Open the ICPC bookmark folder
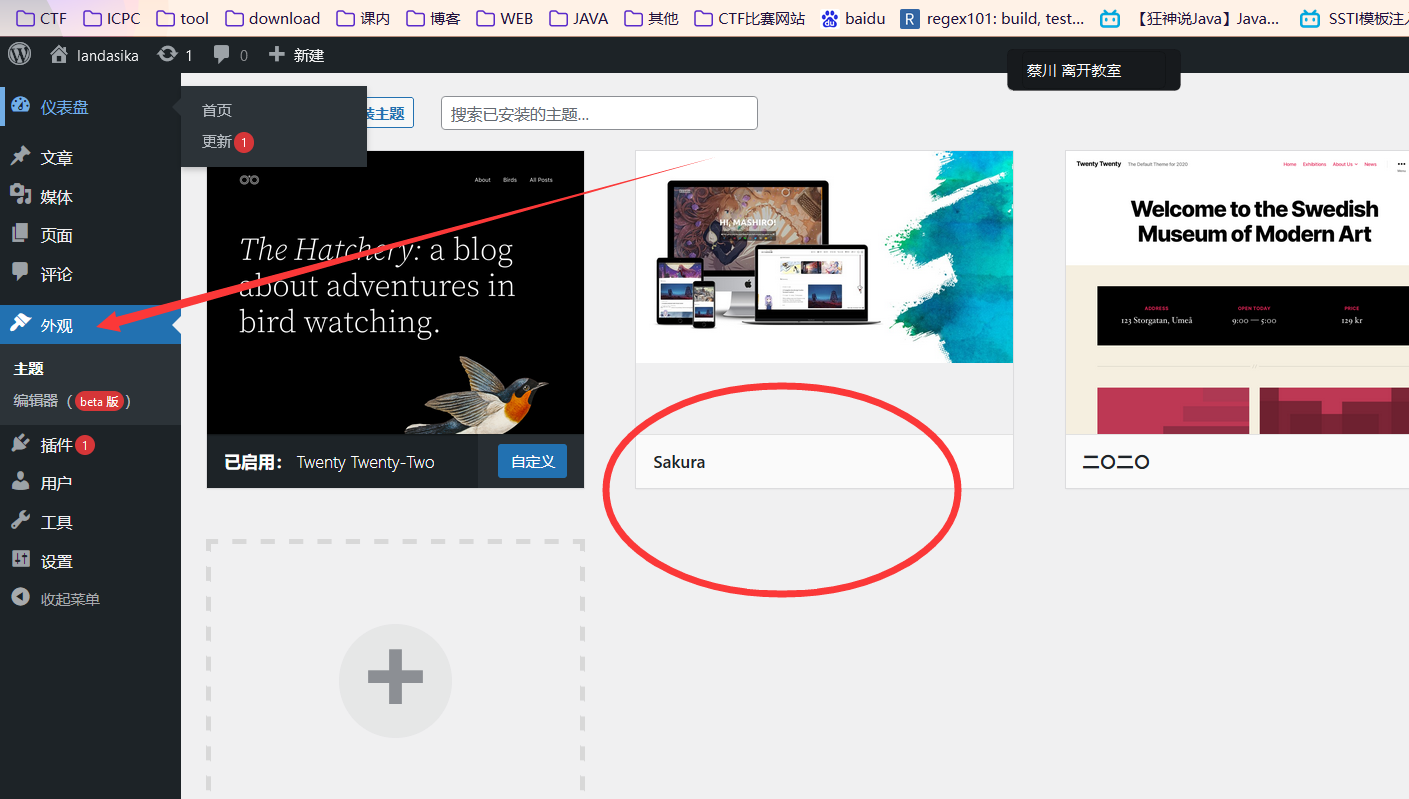Screen dimensions: 1409x799 112,18
